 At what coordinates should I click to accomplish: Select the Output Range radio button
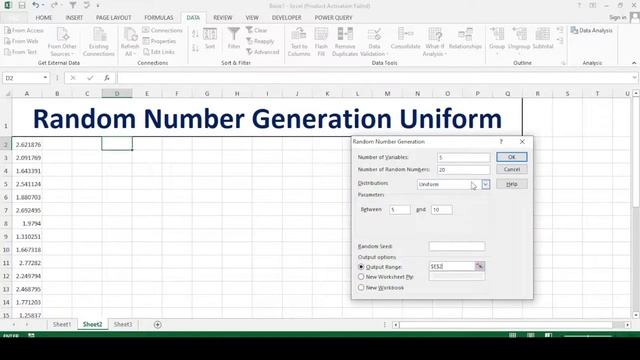[361, 267]
